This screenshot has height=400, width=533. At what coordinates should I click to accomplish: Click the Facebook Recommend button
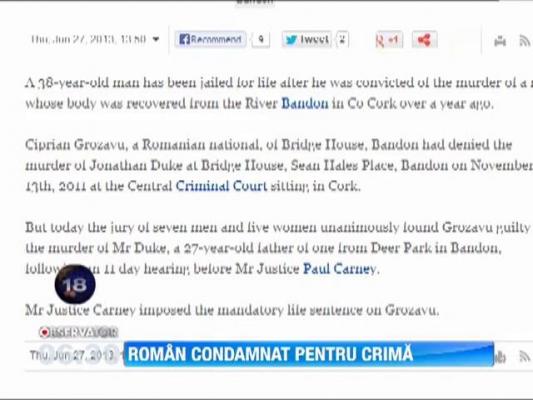coord(211,39)
